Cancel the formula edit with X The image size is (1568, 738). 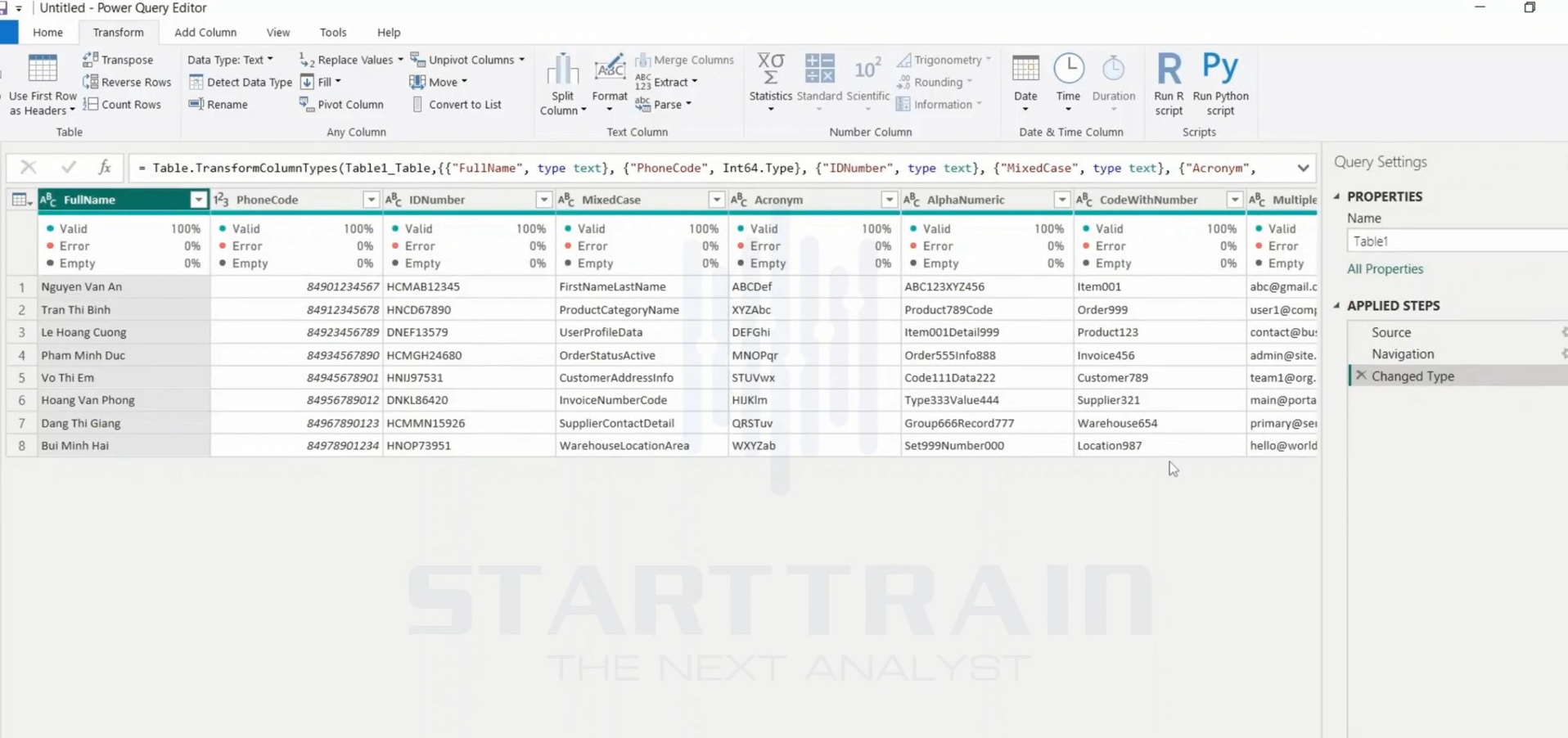[29, 168]
